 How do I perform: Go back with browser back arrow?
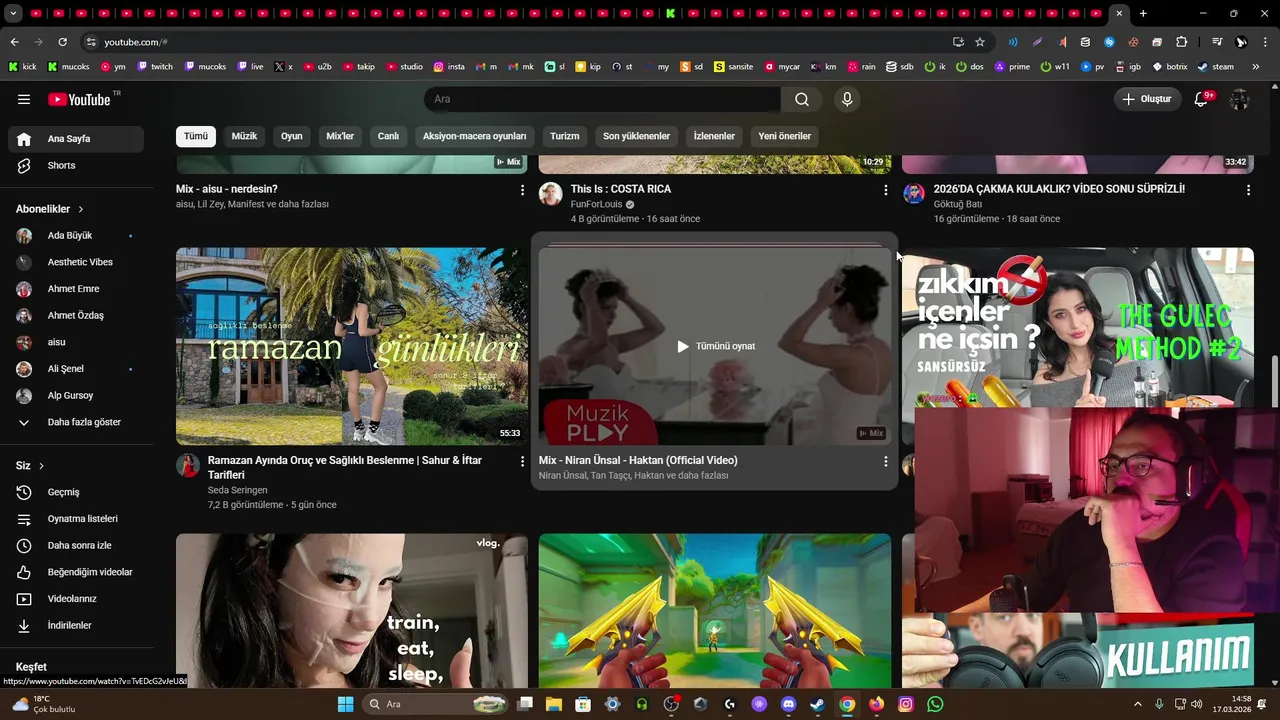[14, 42]
